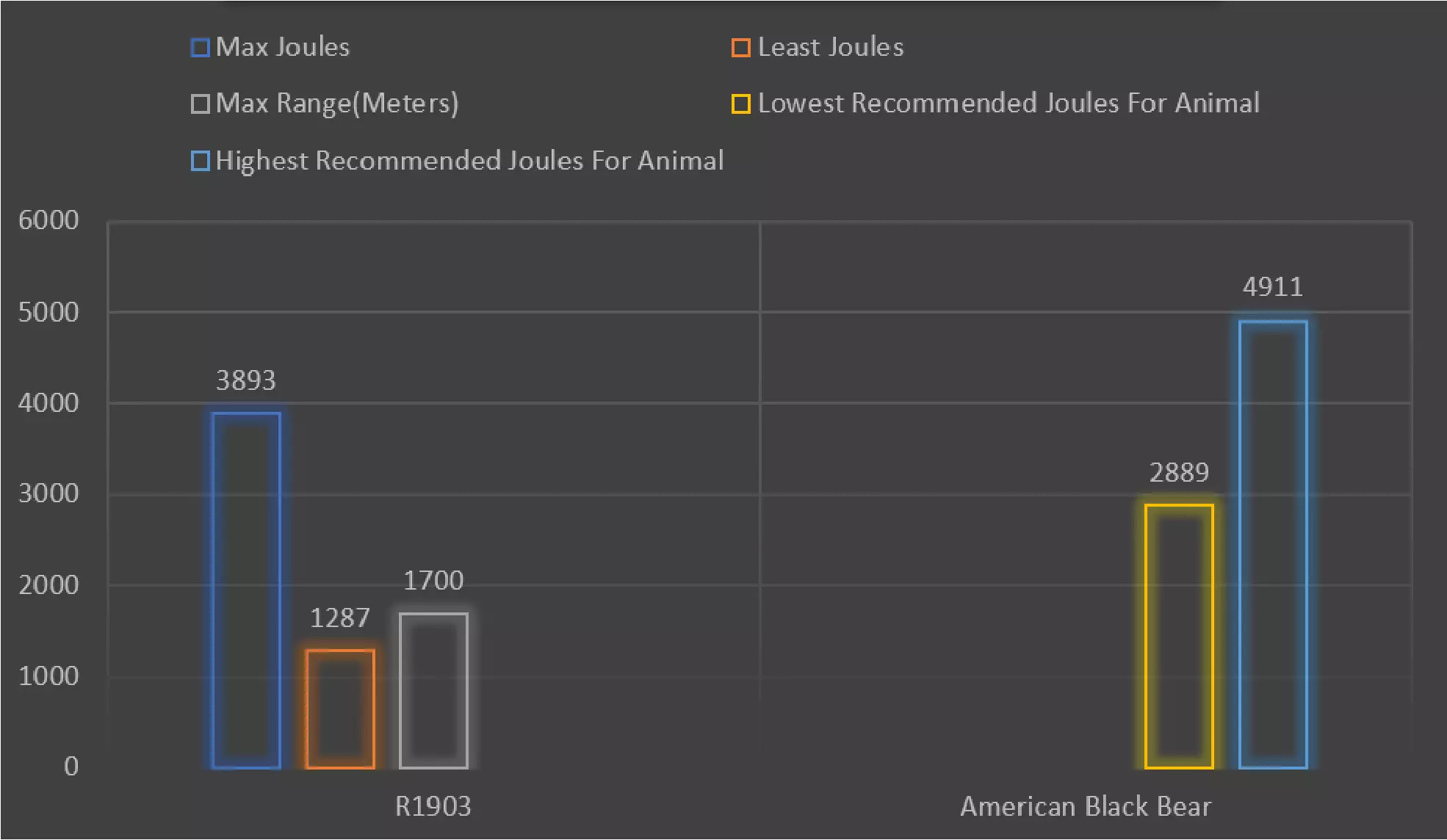Select the Least Joules legend label
Image resolution: width=1447 pixels, height=840 pixels.
pos(830,47)
